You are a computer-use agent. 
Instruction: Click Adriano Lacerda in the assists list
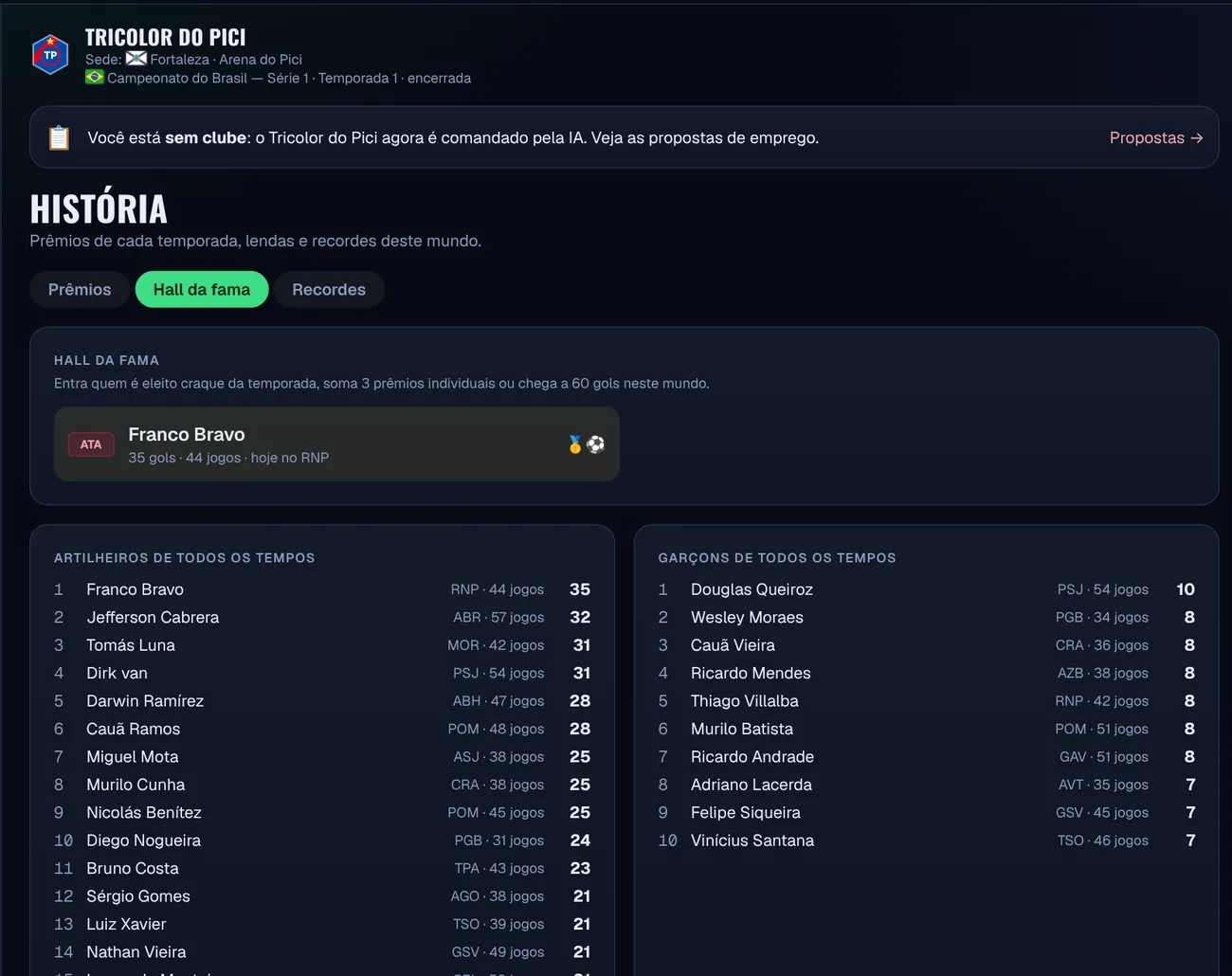(x=927, y=785)
